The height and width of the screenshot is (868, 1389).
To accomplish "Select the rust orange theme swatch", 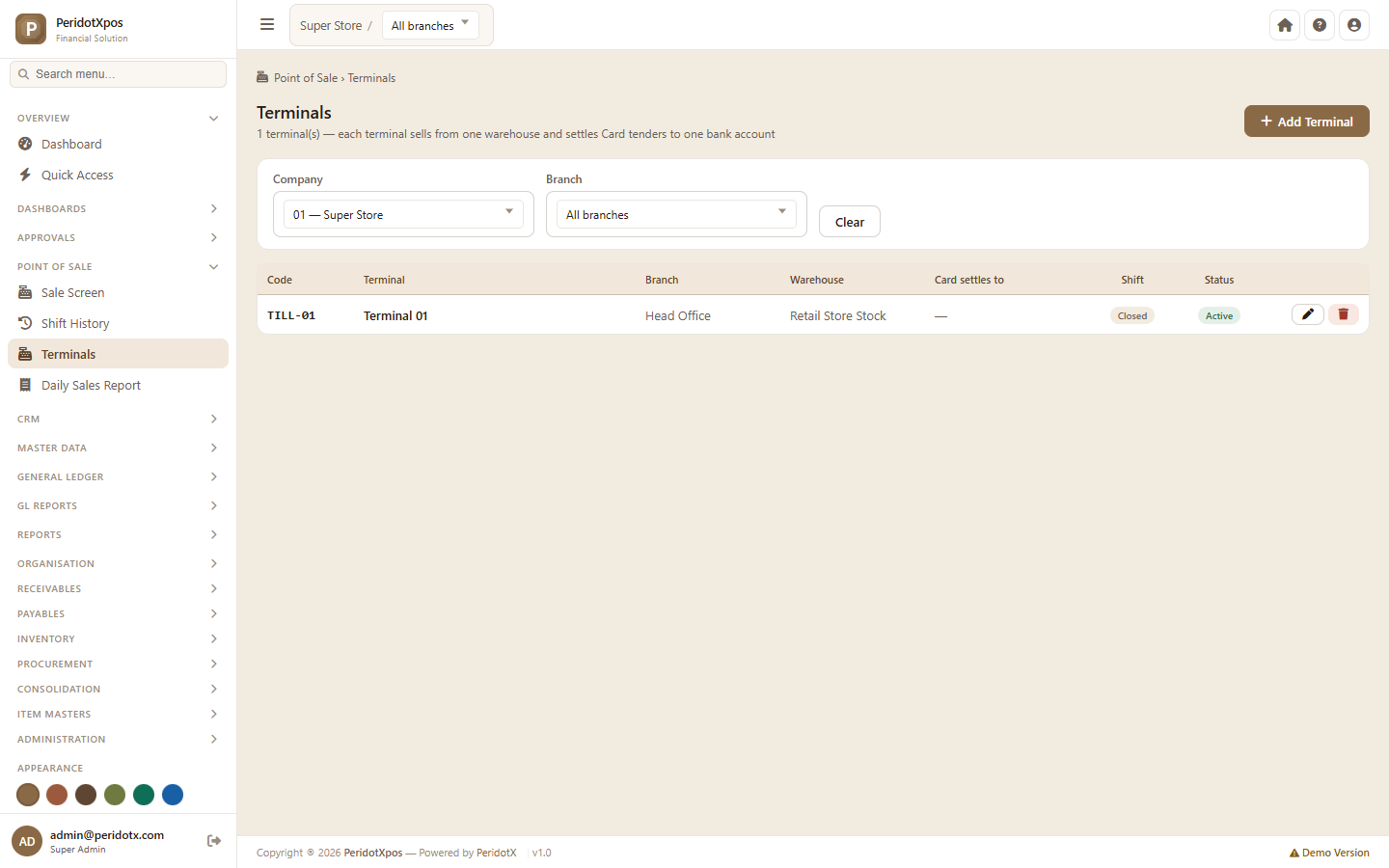I will 57,795.
